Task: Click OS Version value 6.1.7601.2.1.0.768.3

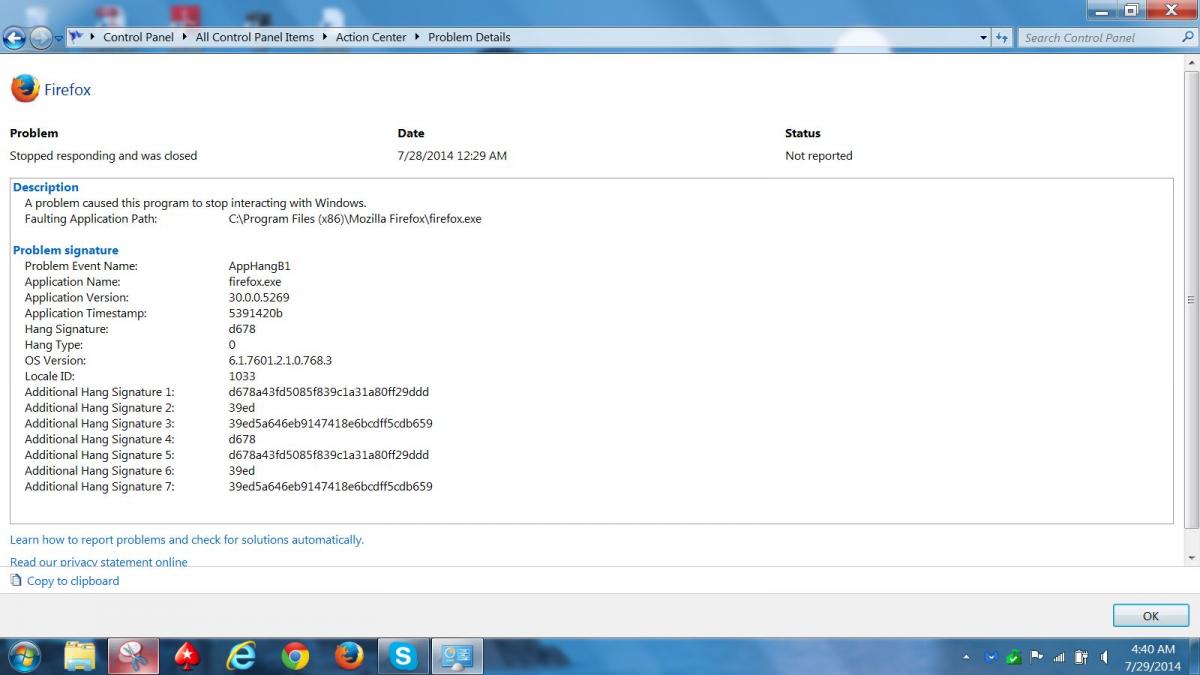Action: click(280, 361)
